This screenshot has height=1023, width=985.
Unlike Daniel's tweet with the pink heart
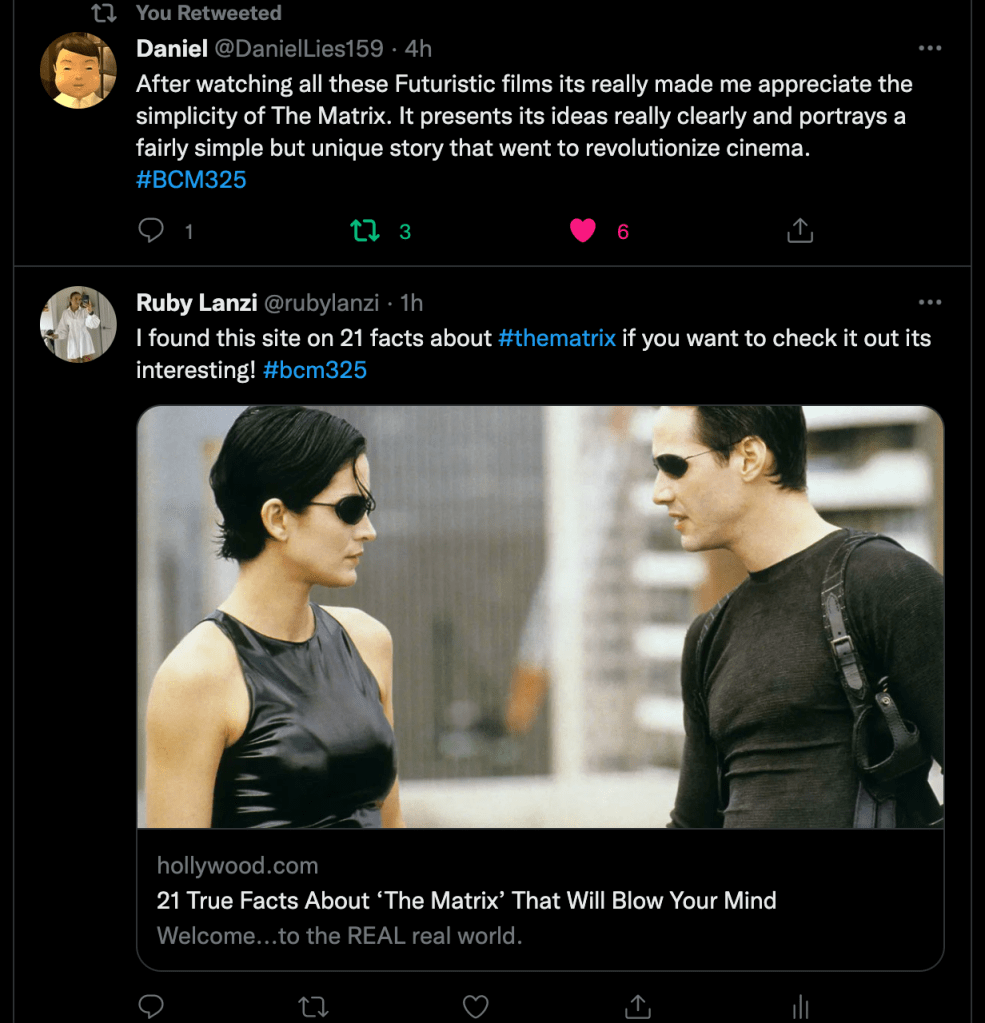[583, 231]
